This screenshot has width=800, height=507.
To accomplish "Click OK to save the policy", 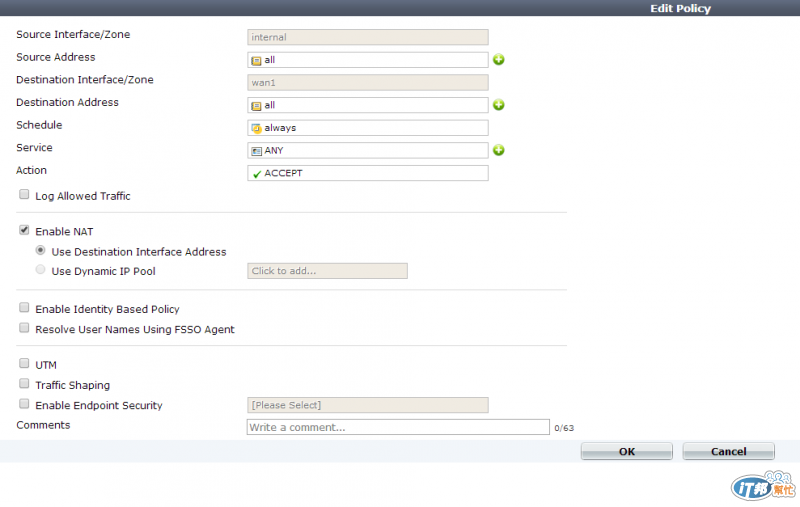I will (x=627, y=451).
